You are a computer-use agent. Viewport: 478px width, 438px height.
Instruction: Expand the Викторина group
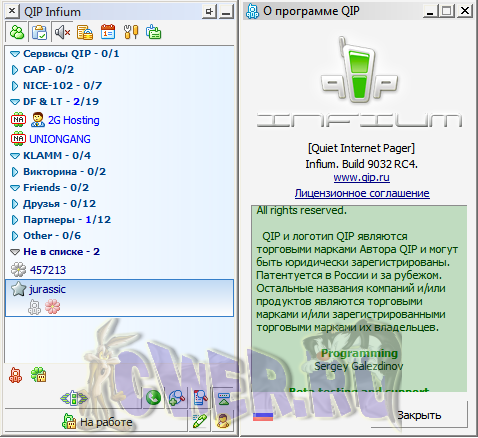(x=15, y=172)
